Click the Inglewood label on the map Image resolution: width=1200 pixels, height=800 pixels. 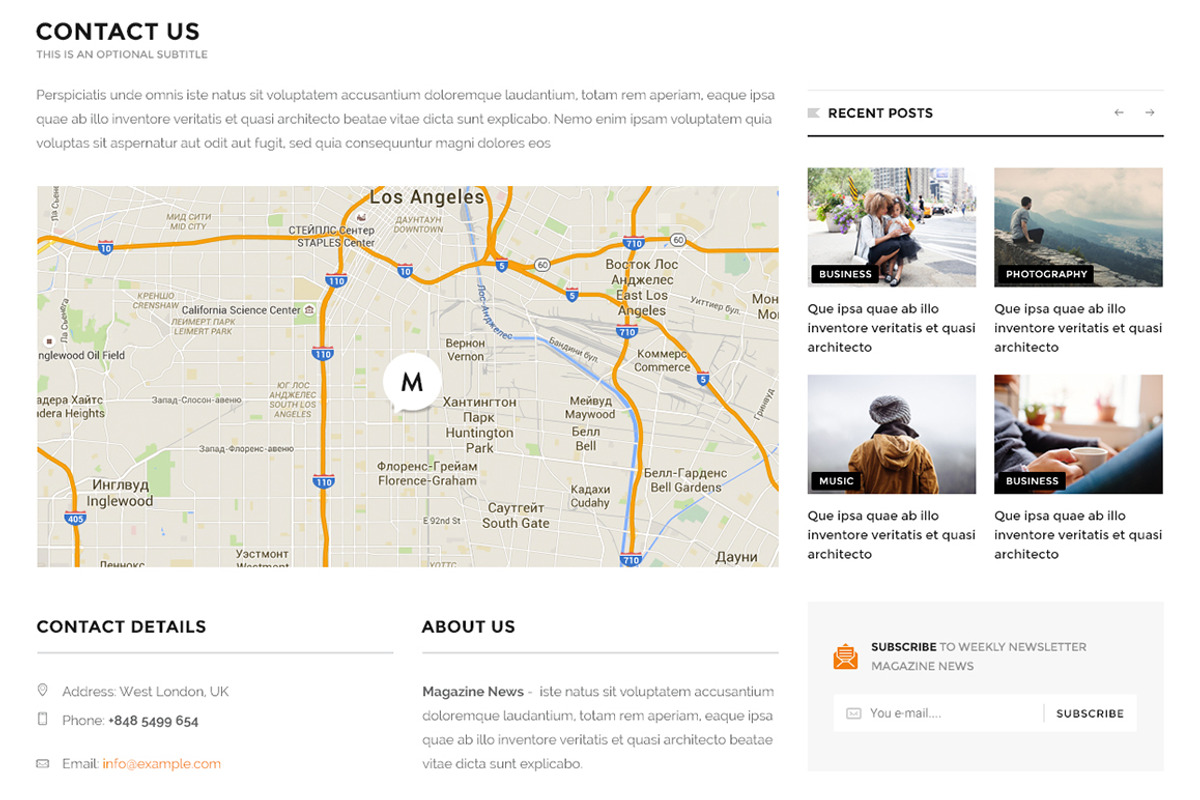[120, 501]
